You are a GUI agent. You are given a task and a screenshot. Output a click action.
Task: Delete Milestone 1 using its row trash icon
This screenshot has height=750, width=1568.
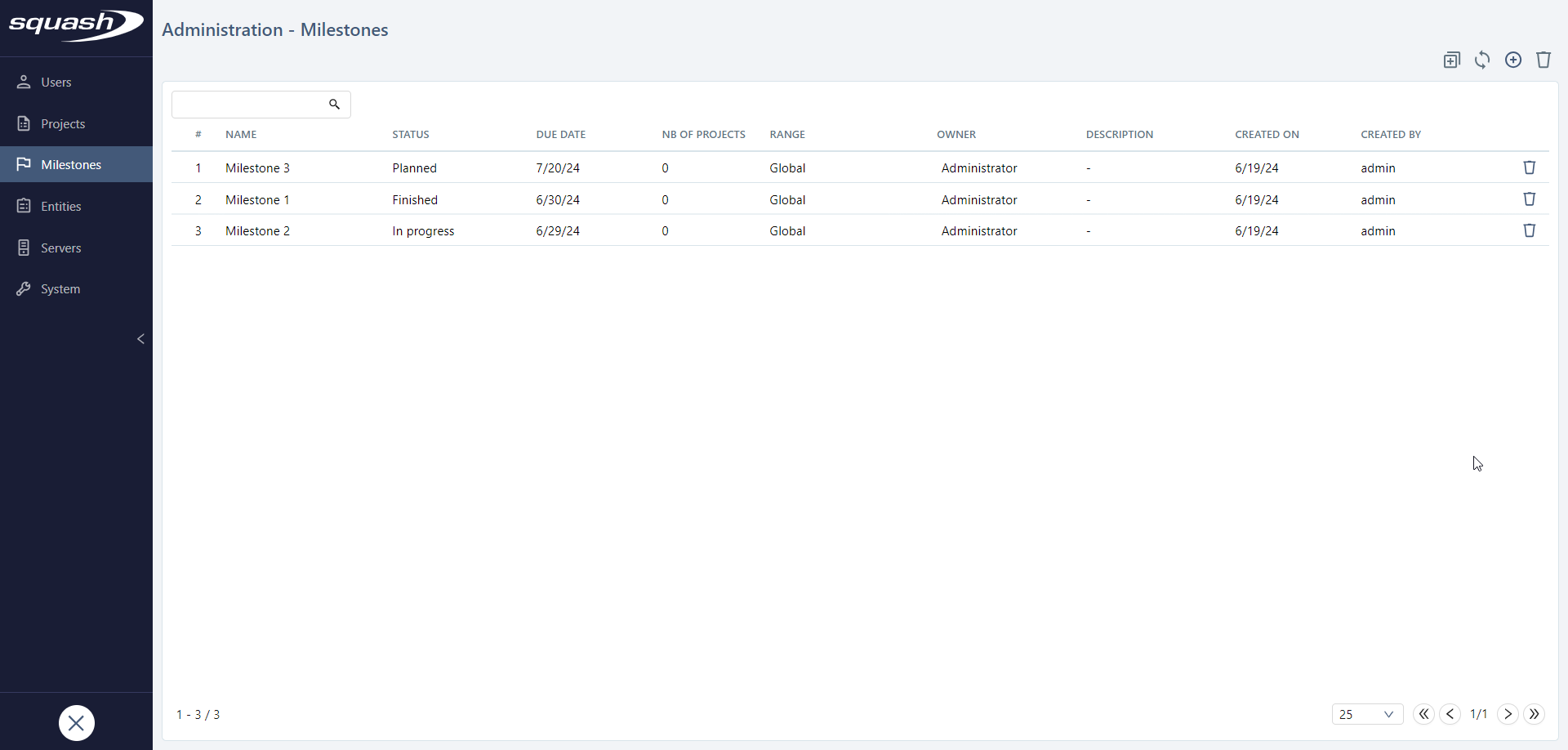click(1529, 199)
